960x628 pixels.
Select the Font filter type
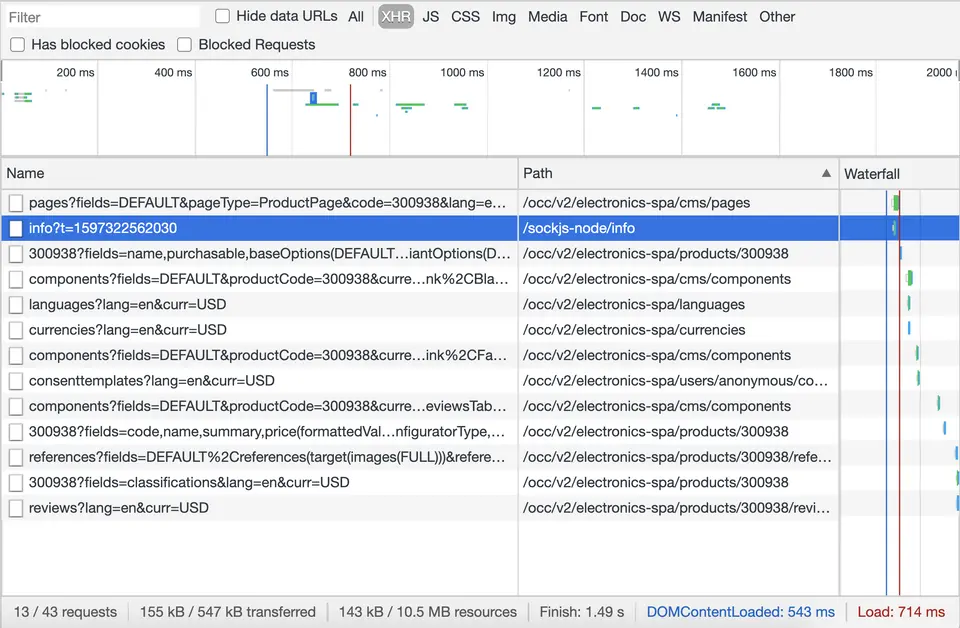593,17
